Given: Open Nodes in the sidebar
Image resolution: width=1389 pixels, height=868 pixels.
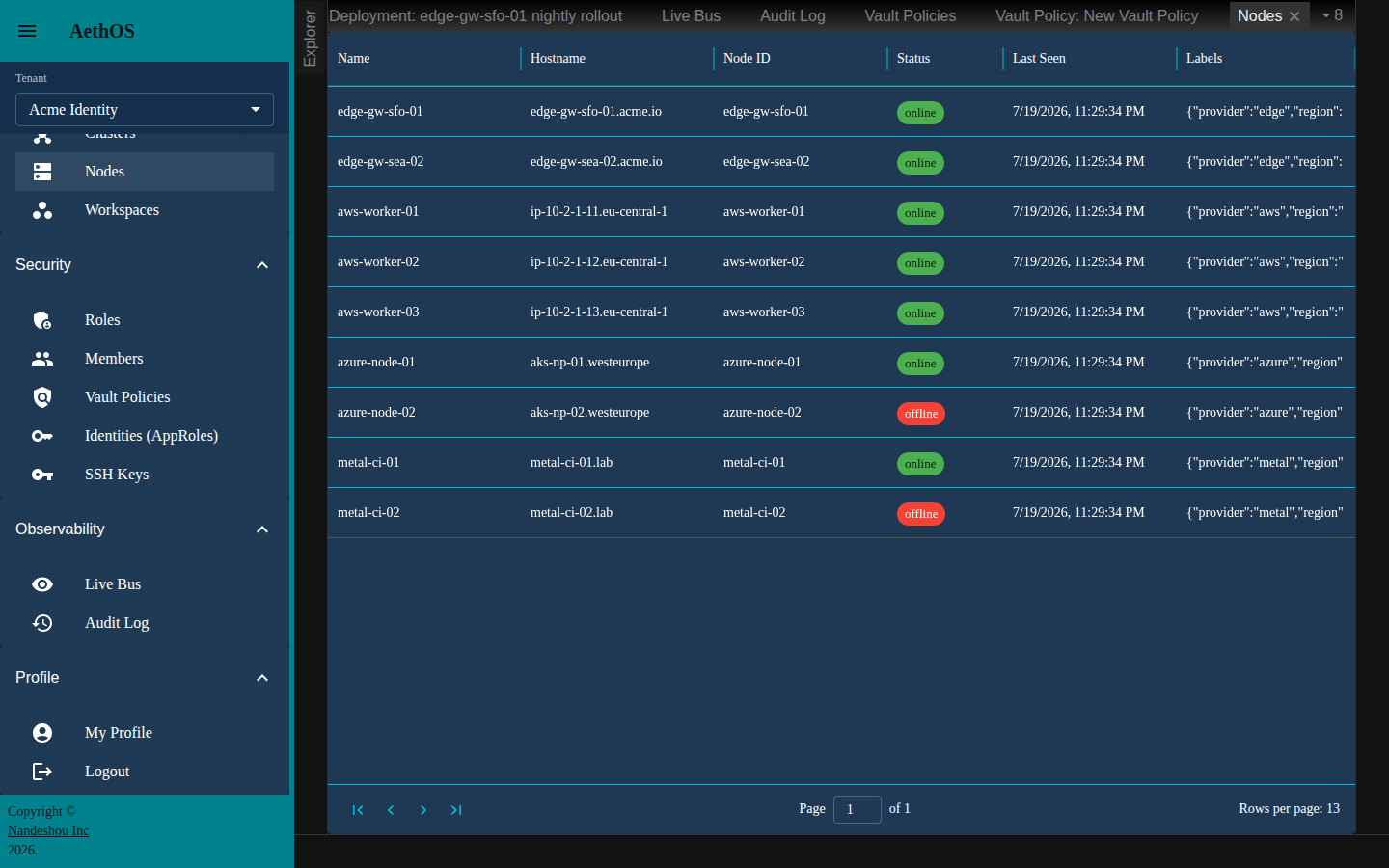Looking at the screenshot, I should click(x=145, y=172).
